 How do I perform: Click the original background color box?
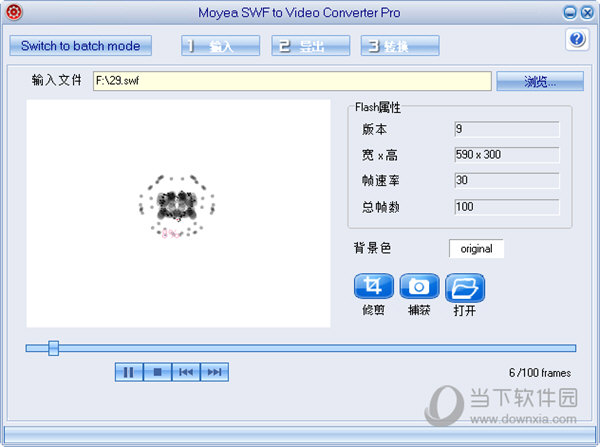click(476, 249)
